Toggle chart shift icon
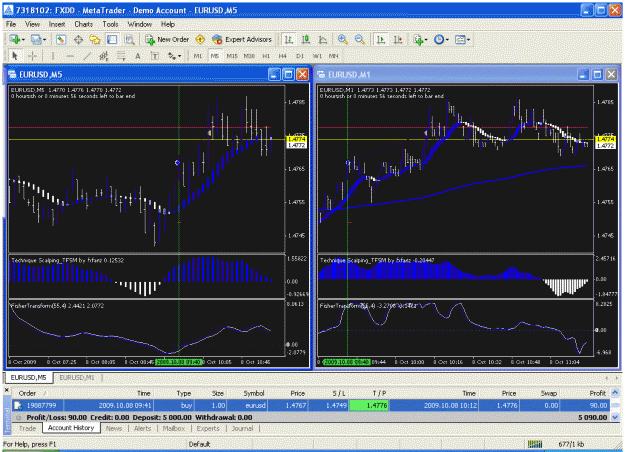 pyautogui.click(x=398, y=39)
